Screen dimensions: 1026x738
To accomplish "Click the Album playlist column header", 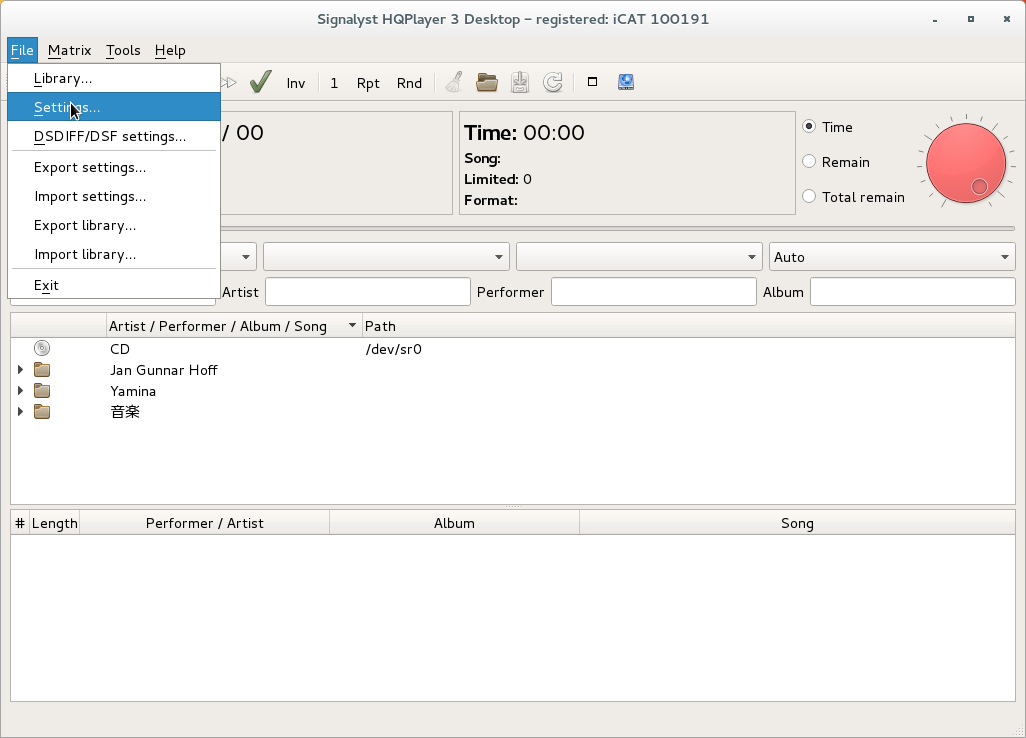I will [454, 523].
